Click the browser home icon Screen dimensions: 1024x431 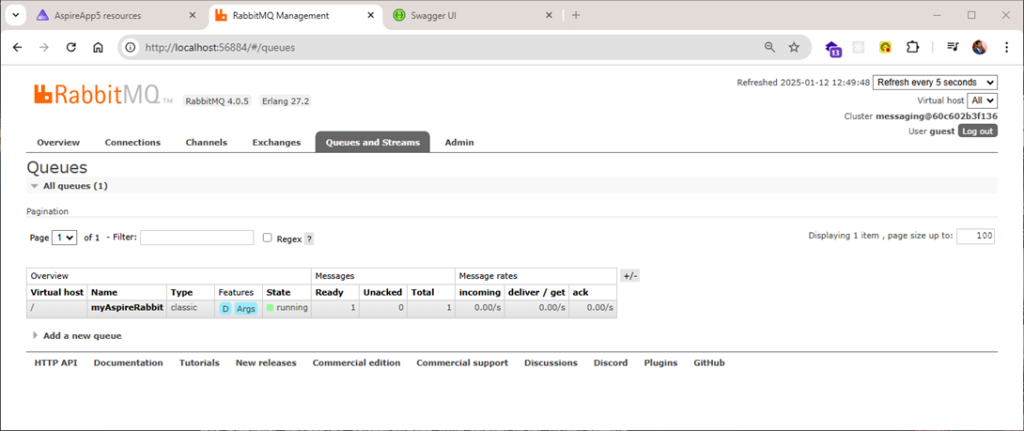point(98,47)
